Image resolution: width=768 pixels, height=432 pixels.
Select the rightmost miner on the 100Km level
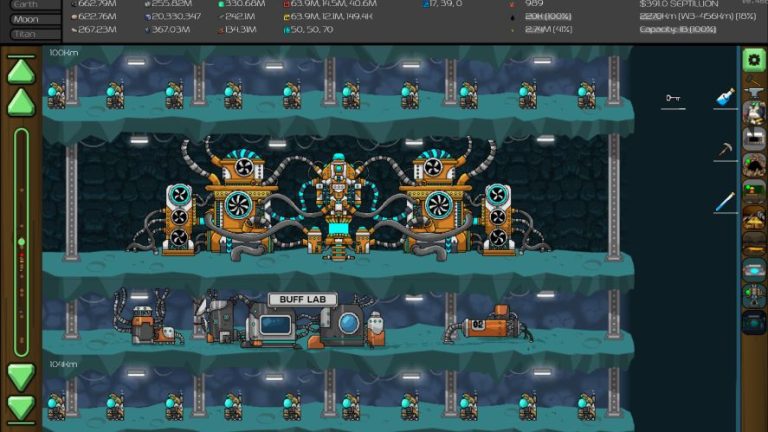click(586, 96)
